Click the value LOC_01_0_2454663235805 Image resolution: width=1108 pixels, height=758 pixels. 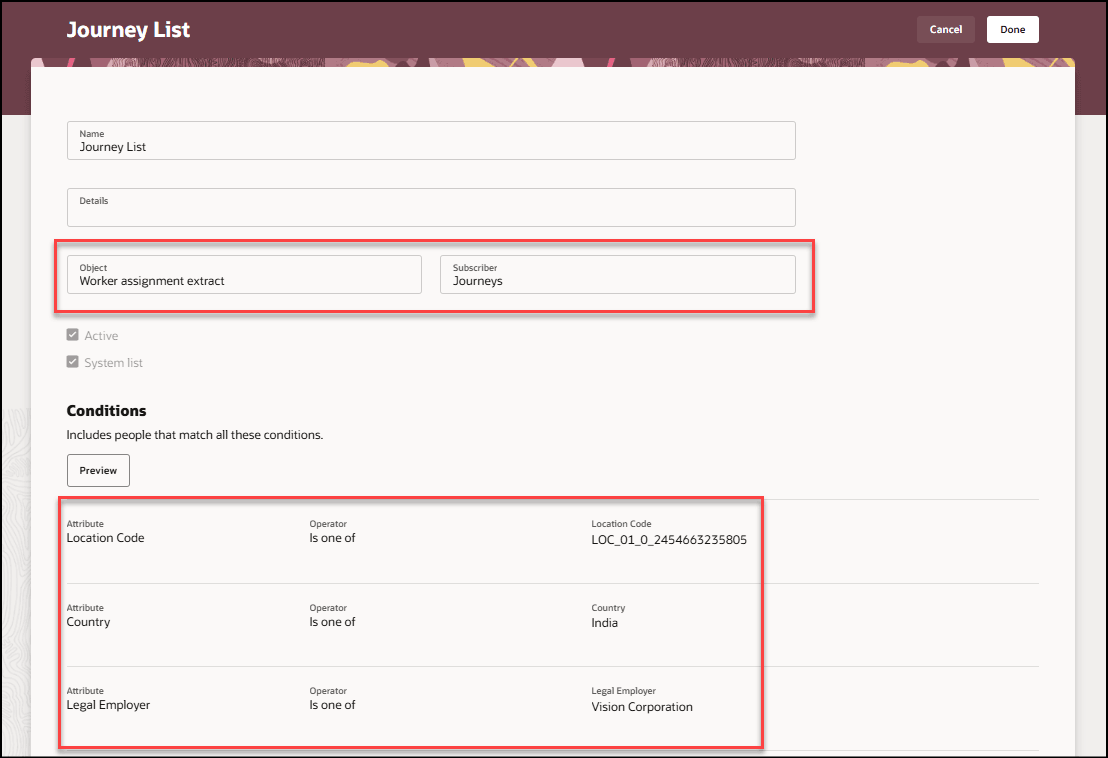point(669,540)
